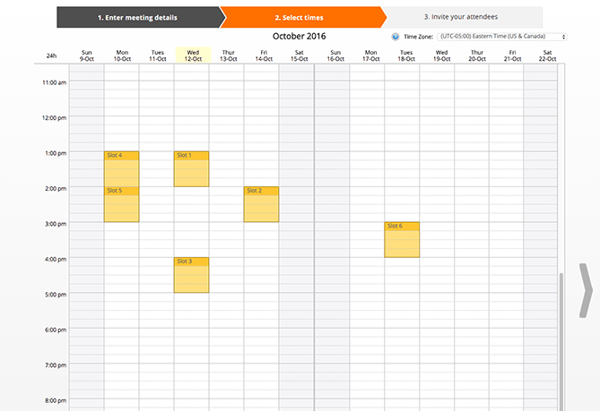Open the Time Zone dropdown

pyautogui.click(x=502, y=37)
